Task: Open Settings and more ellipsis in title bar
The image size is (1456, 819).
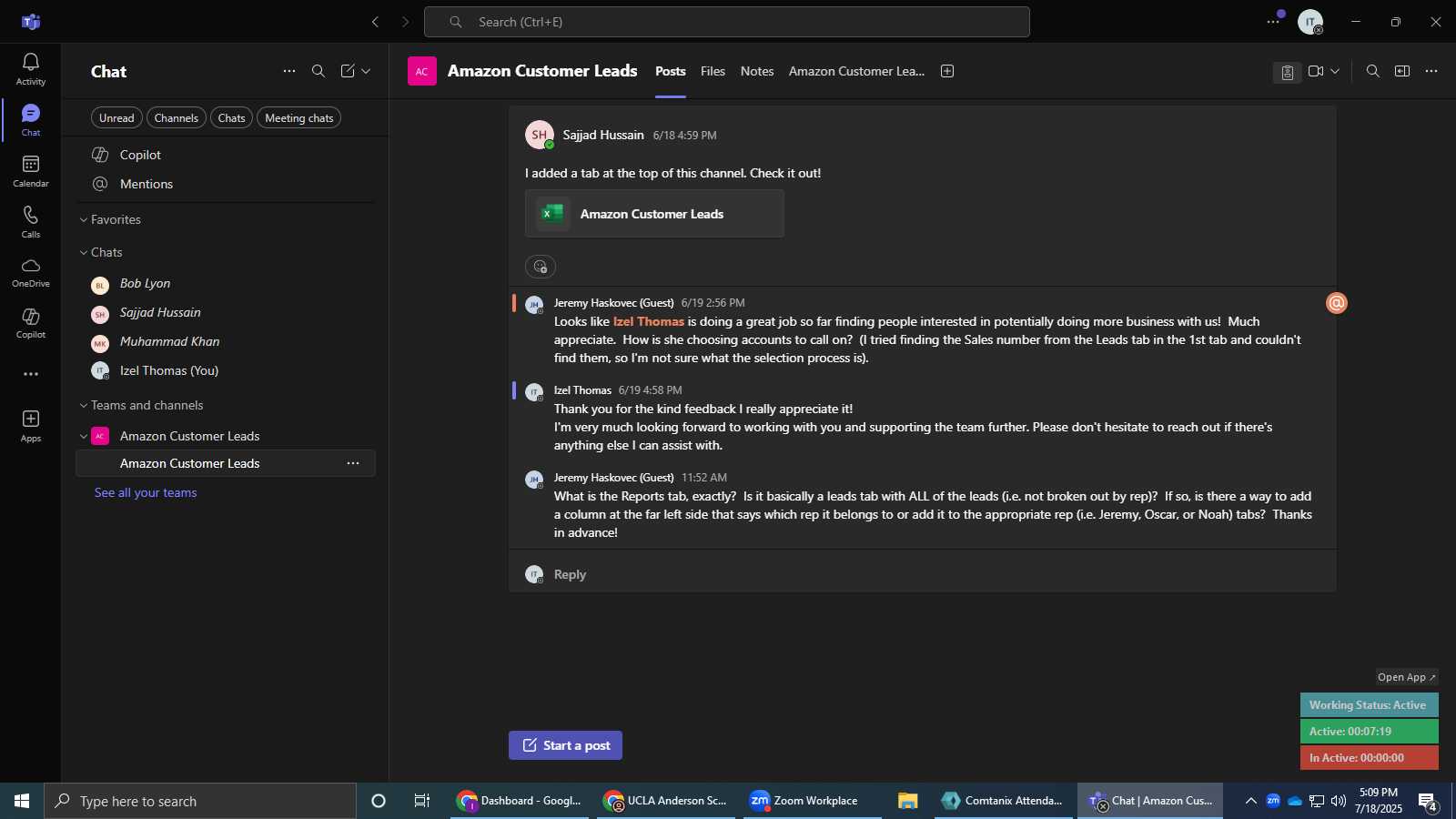Action: click(1273, 22)
